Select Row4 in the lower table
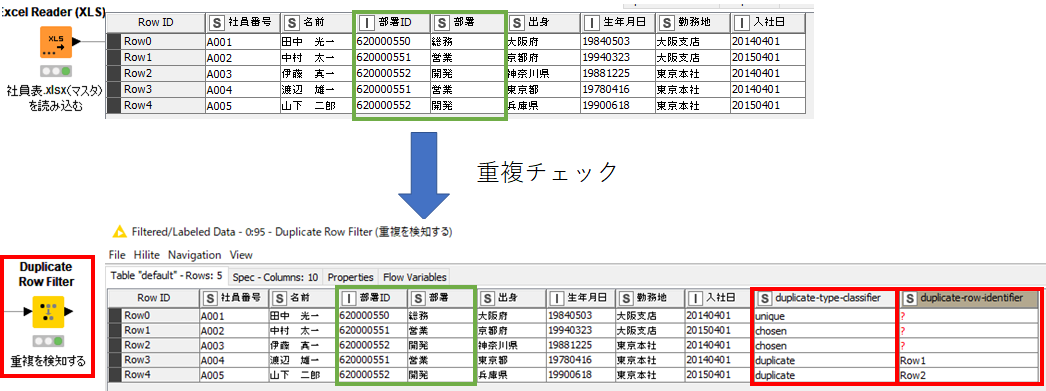Image resolution: width=1046 pixels, height=391 pixels. 153,375
